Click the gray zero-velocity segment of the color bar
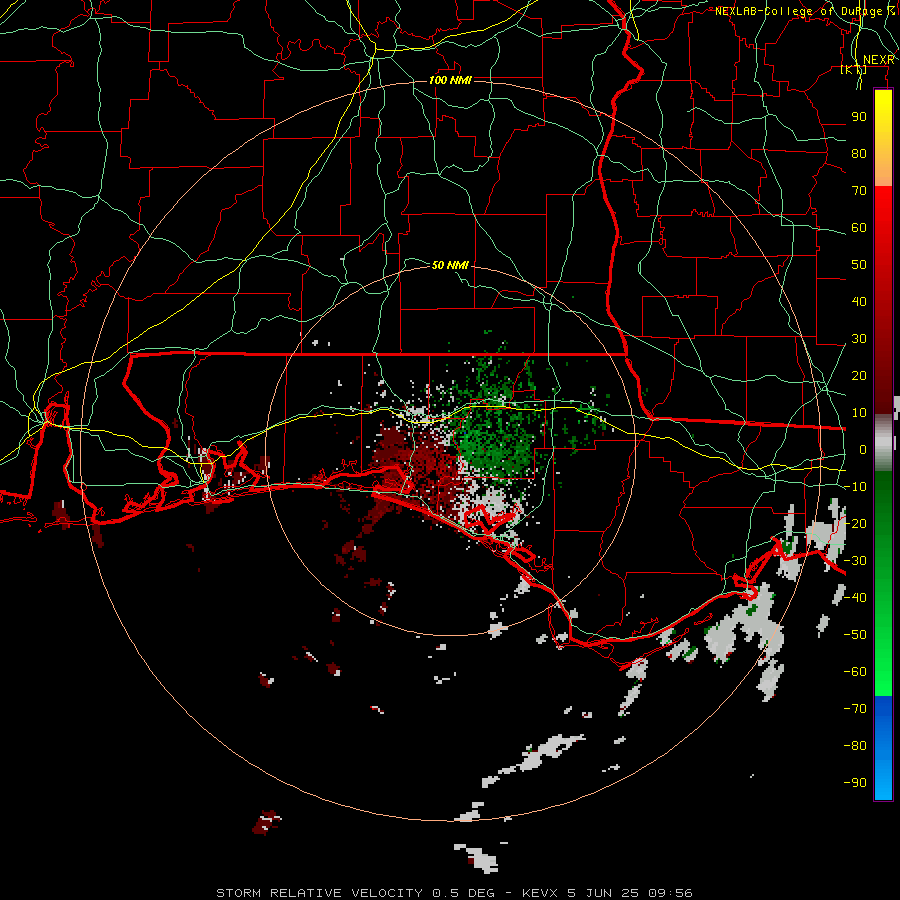900x900 pixels. pyautogui.click(x=883, y=443)
